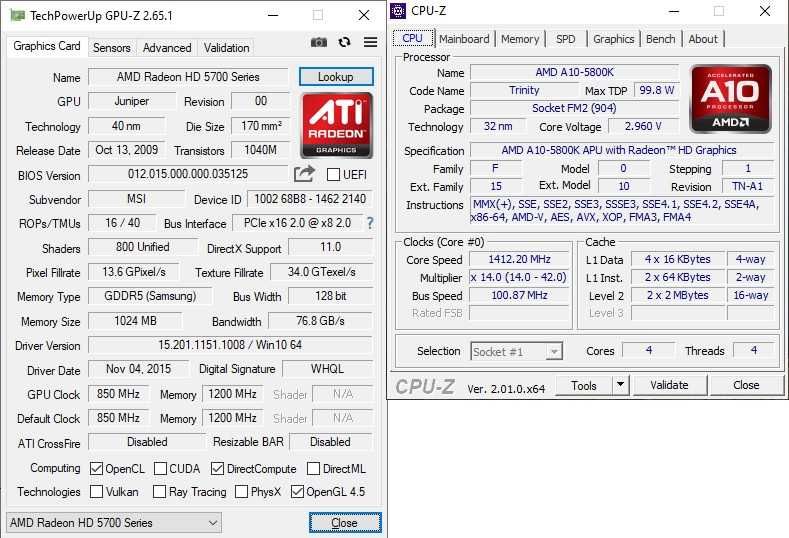Open the Socket #1 selection dropdown
This screenshot has width=789, height=538.
point(516,351)
